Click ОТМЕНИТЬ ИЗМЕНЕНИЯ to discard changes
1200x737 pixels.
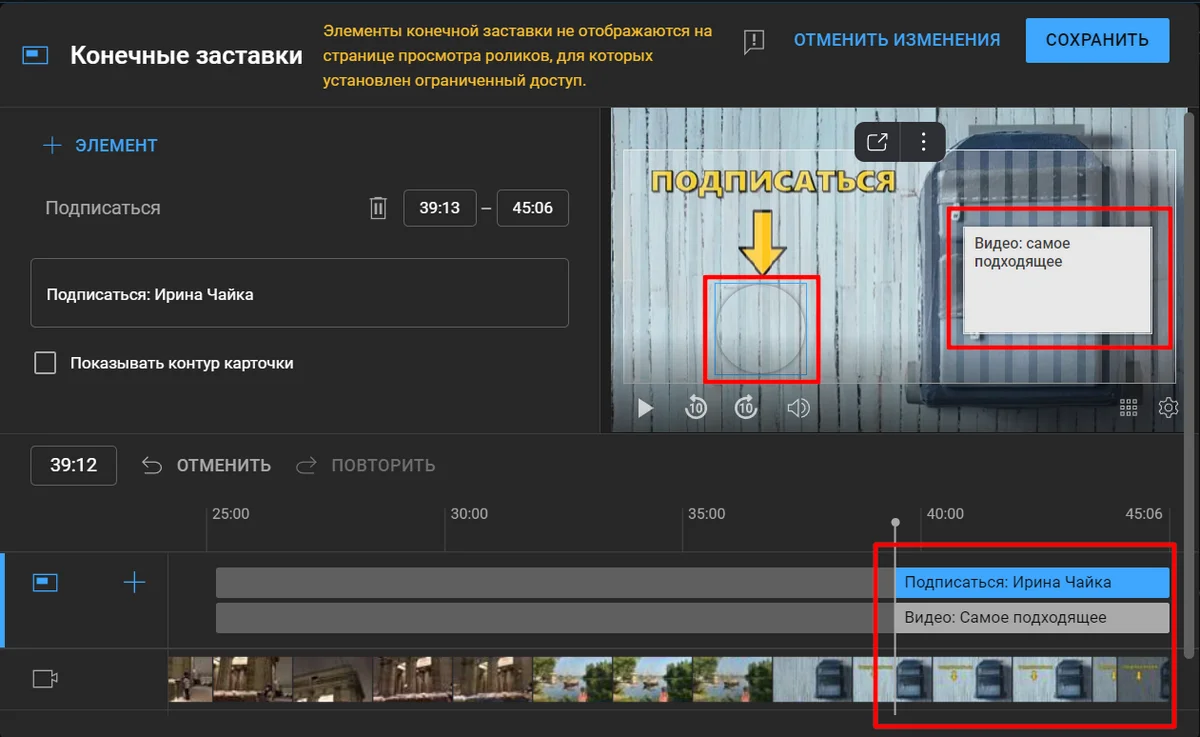coord(896,40)
